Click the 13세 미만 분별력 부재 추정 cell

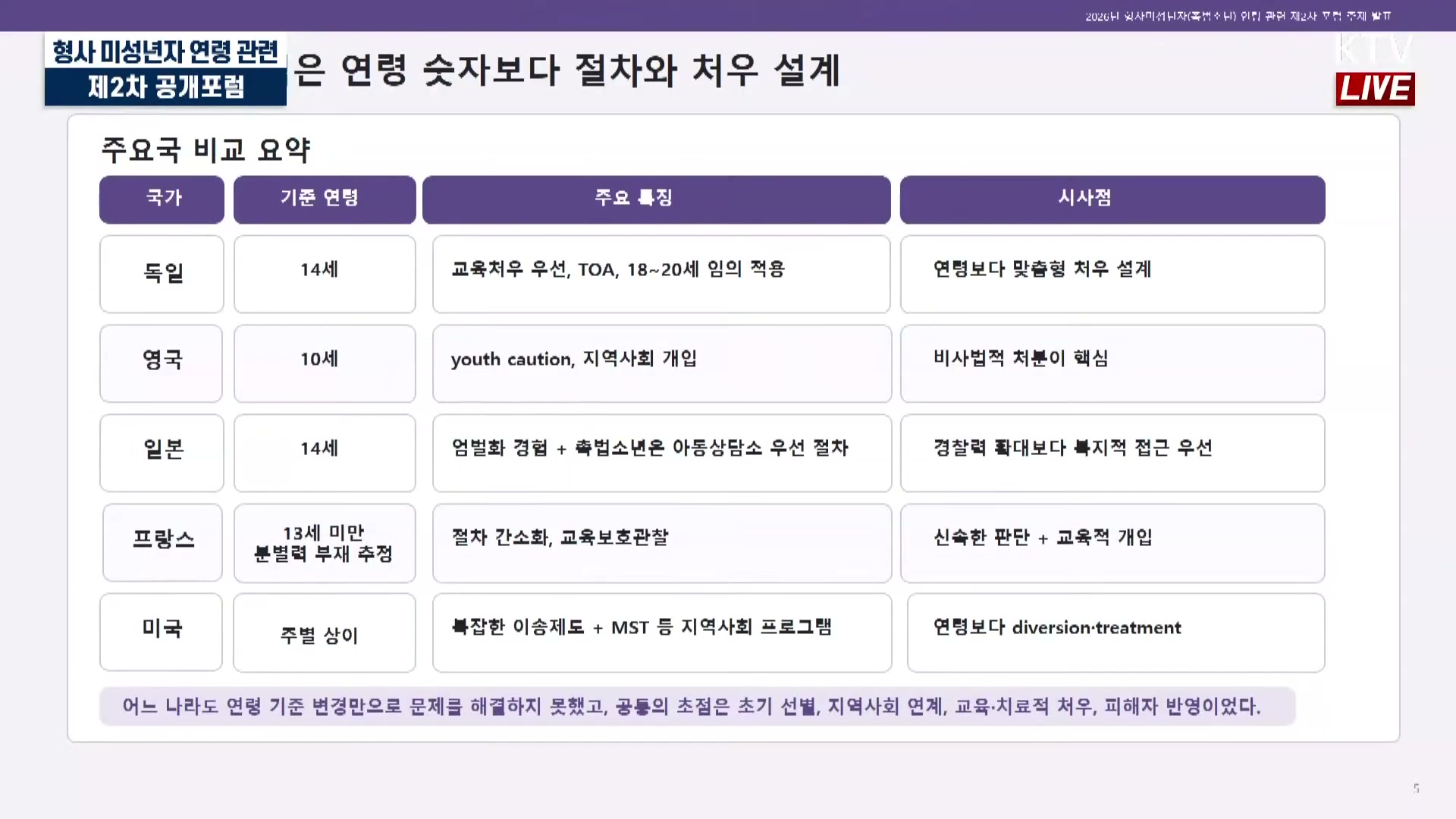pyautogui.click(x=324, y=542)
